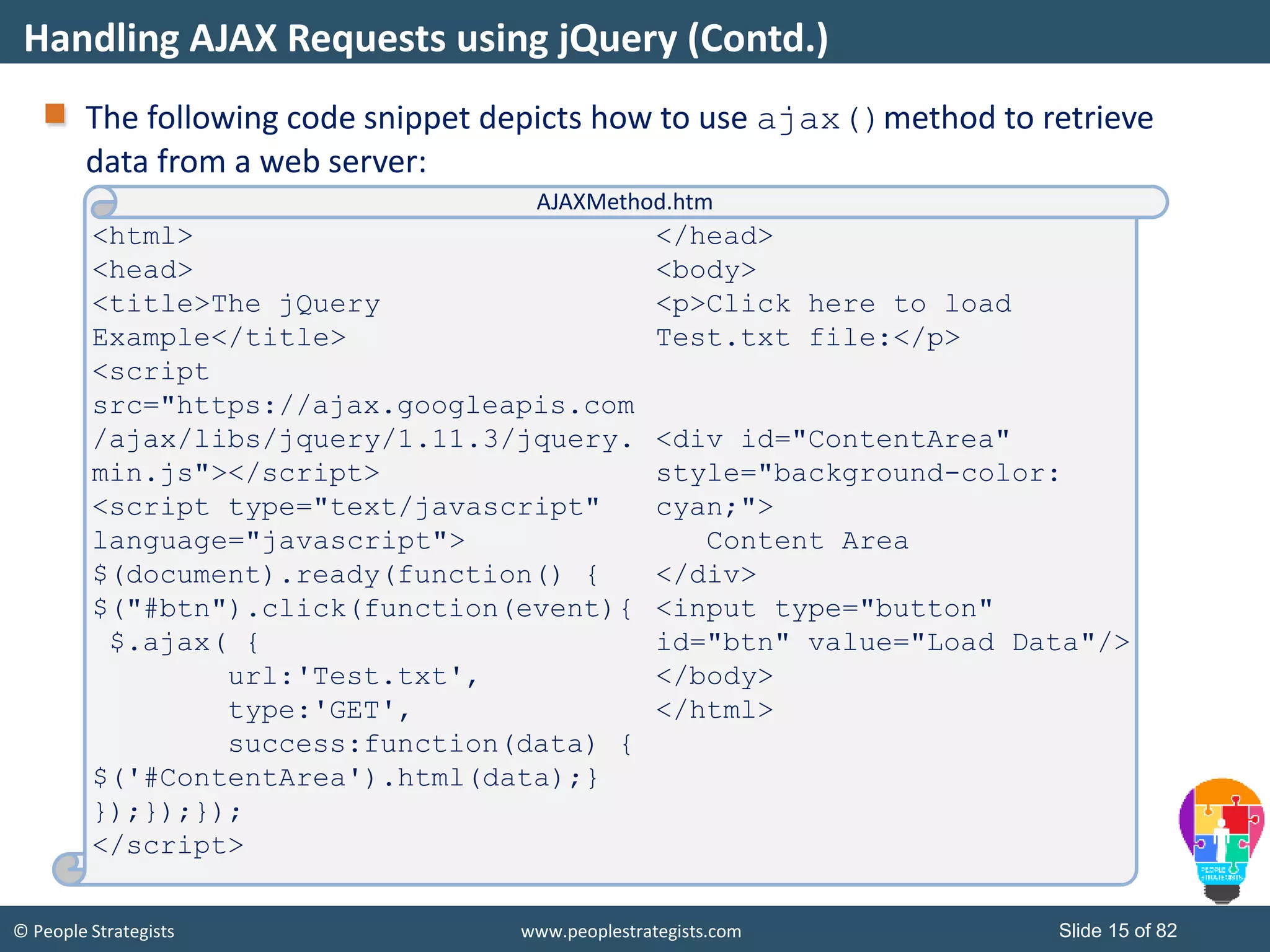Click the '© People Strategists' footer text
Screen dimensions: 1270x952
click(94, 931)
